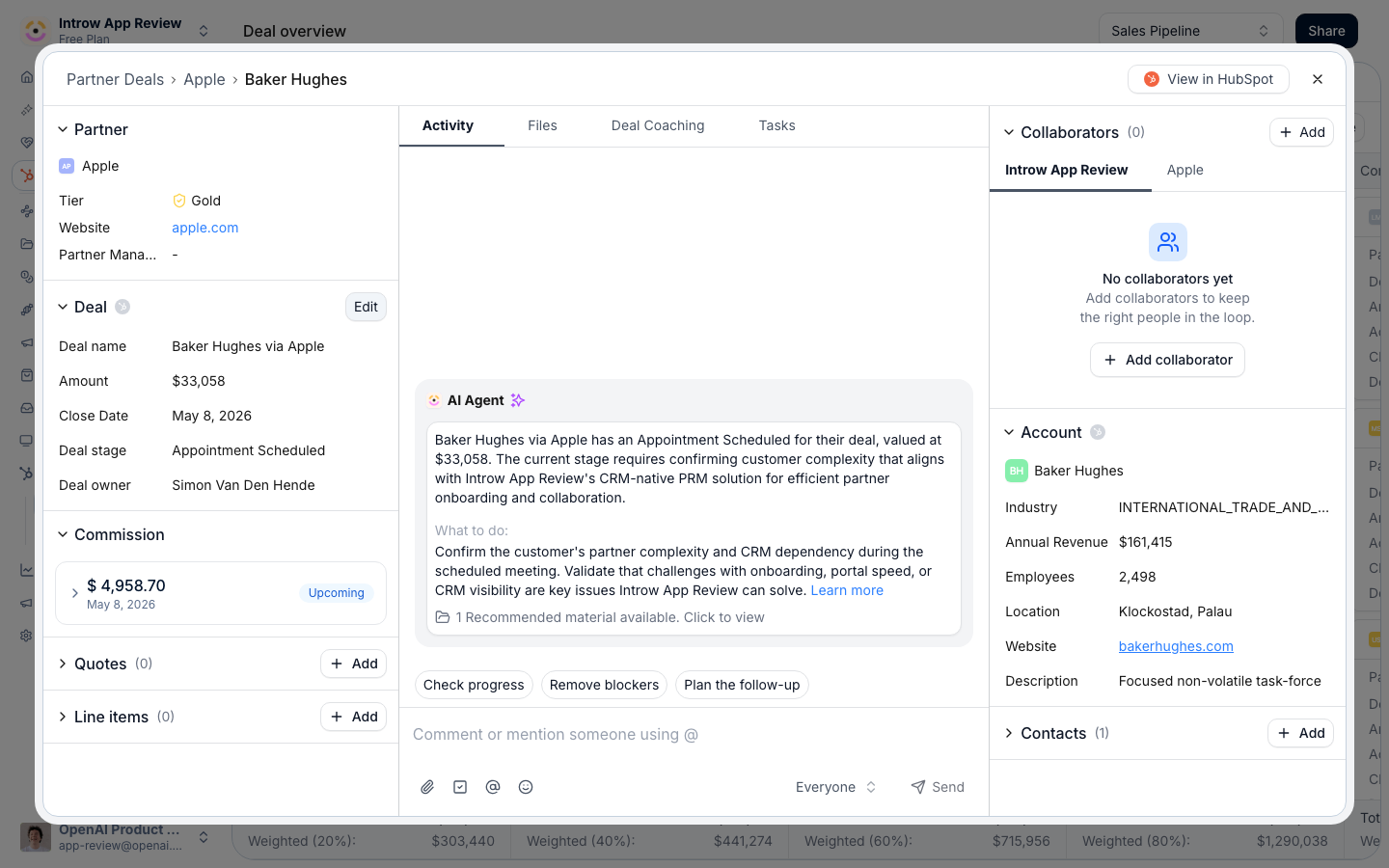Click the grey icon next to Account heading

point(1098,432)
